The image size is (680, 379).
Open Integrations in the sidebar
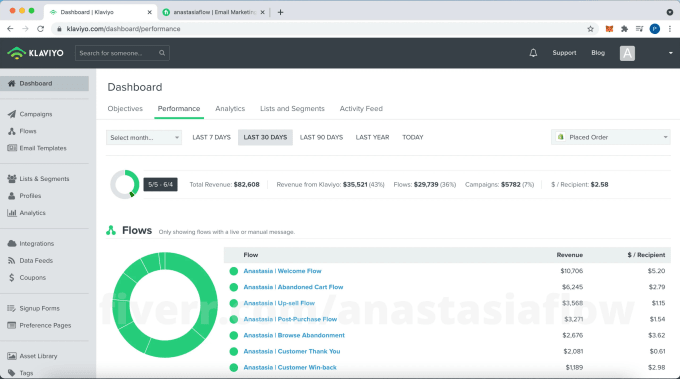31,243
